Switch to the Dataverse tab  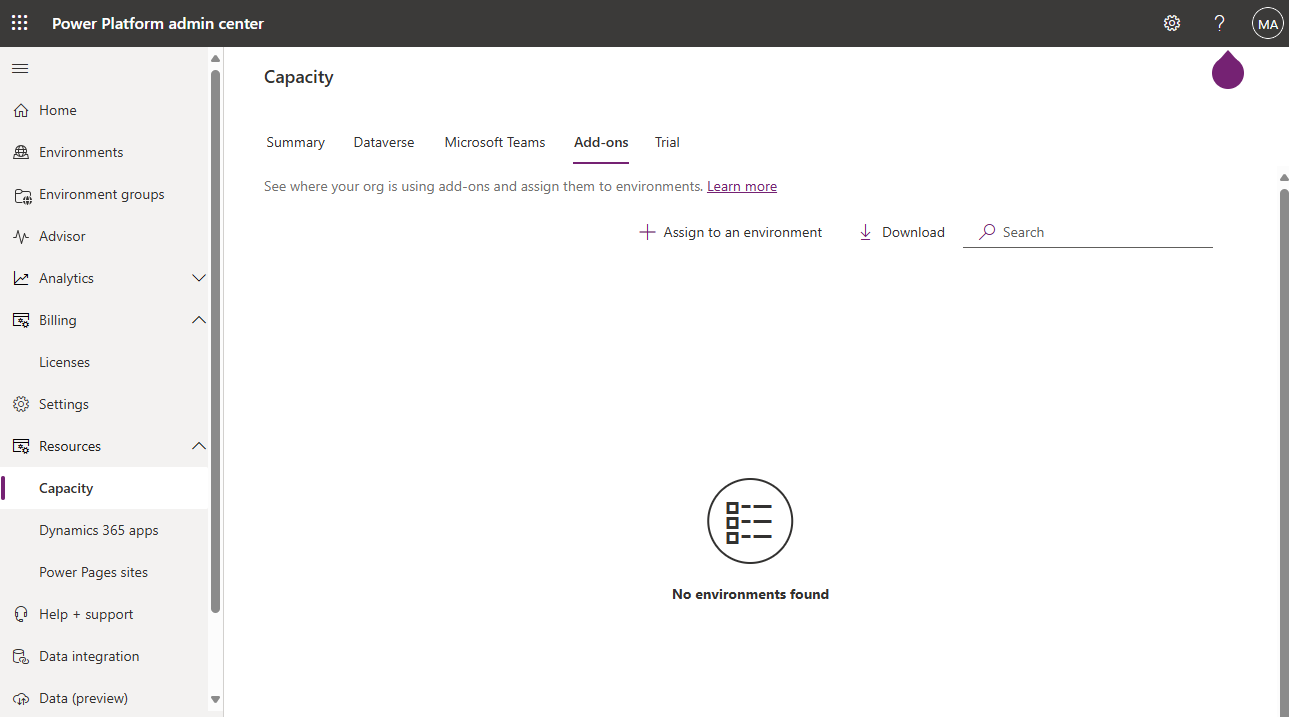[384, 142]
